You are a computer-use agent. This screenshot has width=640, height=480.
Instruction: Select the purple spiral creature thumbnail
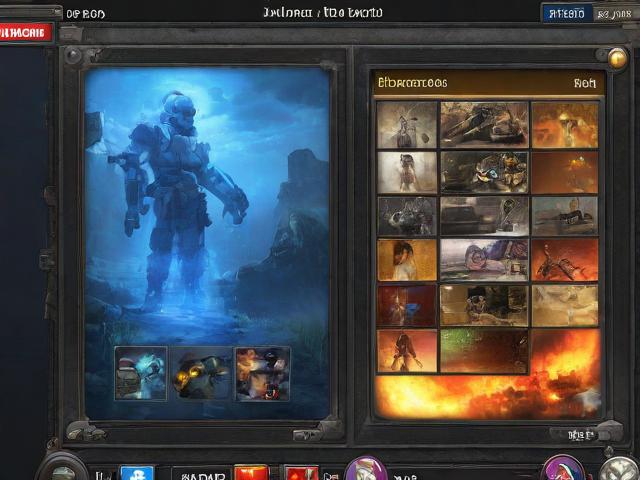[x=484, y=260]
